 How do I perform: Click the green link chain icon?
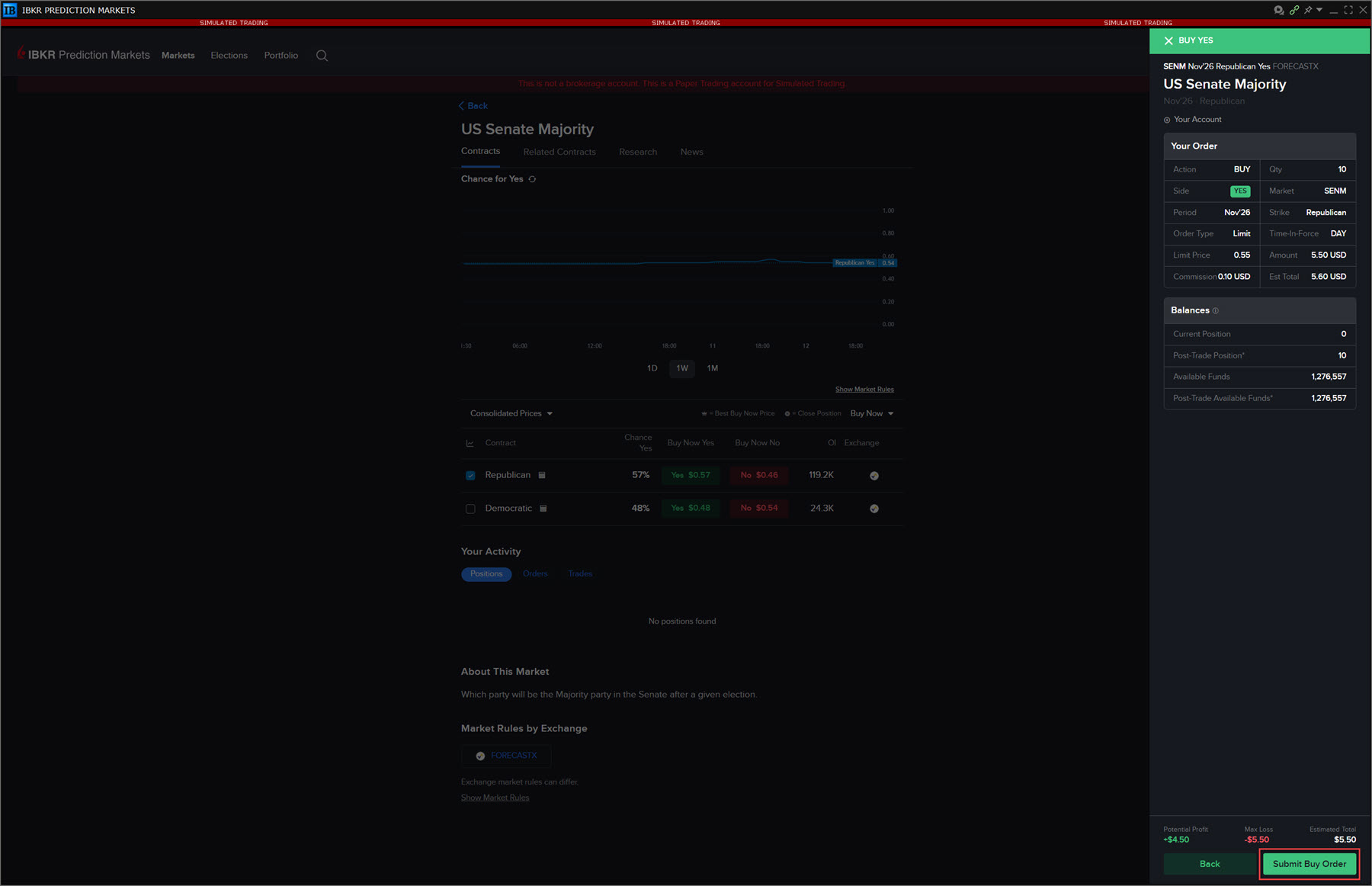click(x=1293, y=10)
